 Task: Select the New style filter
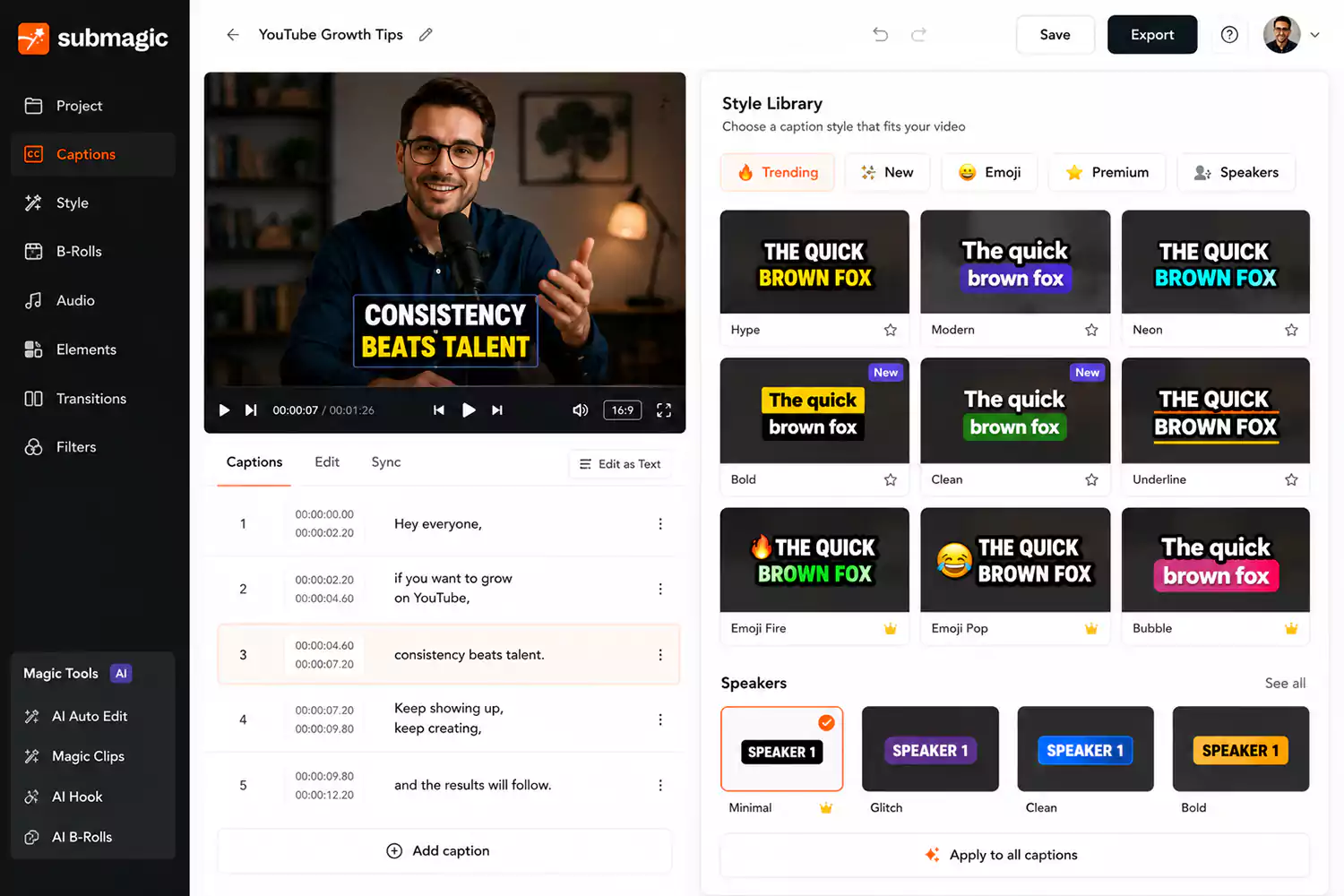(x=887, y=172)
